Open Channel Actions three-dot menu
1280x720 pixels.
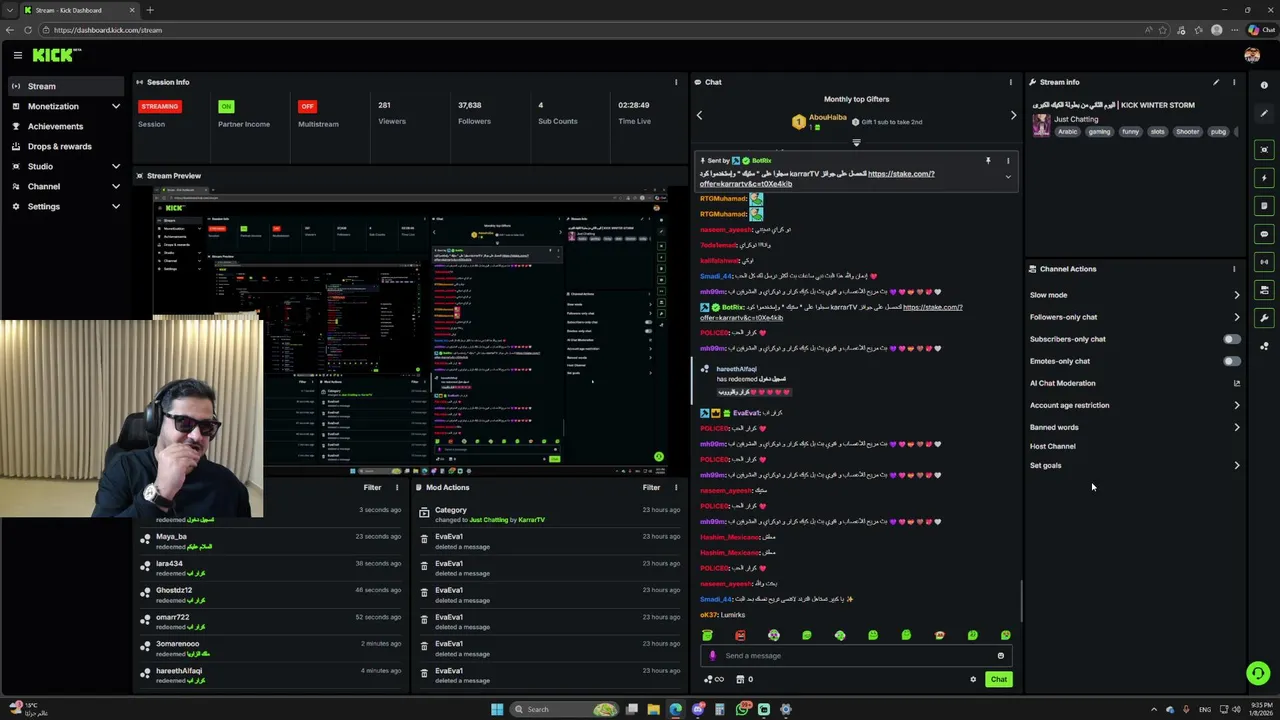click(x=1234, y=269)
